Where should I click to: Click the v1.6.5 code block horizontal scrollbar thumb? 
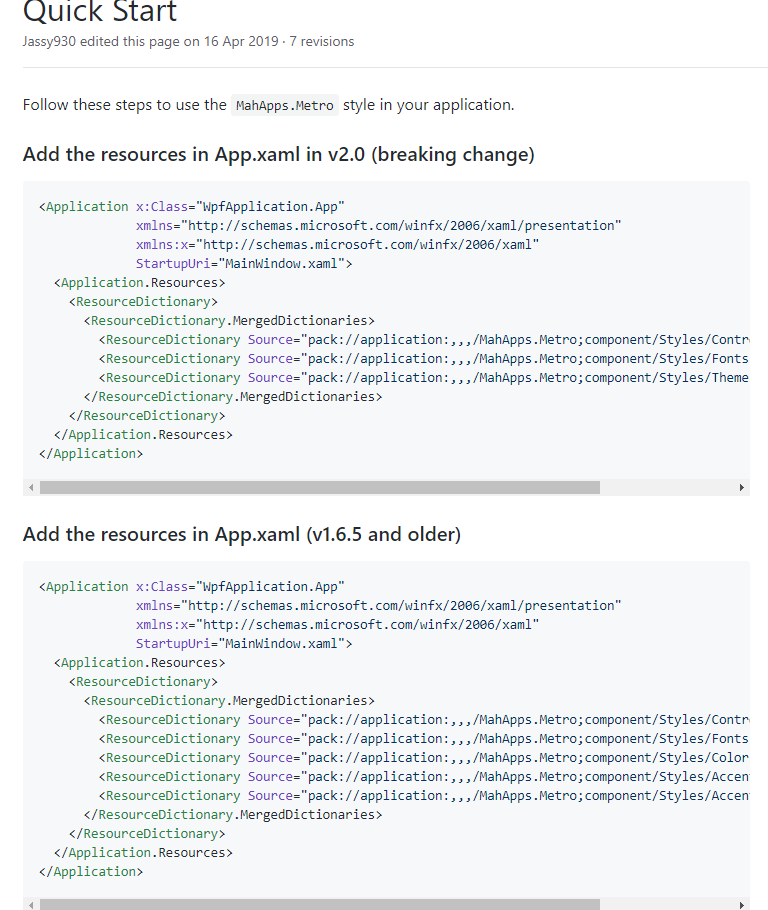pyautogui.click(x=320, y=905)
